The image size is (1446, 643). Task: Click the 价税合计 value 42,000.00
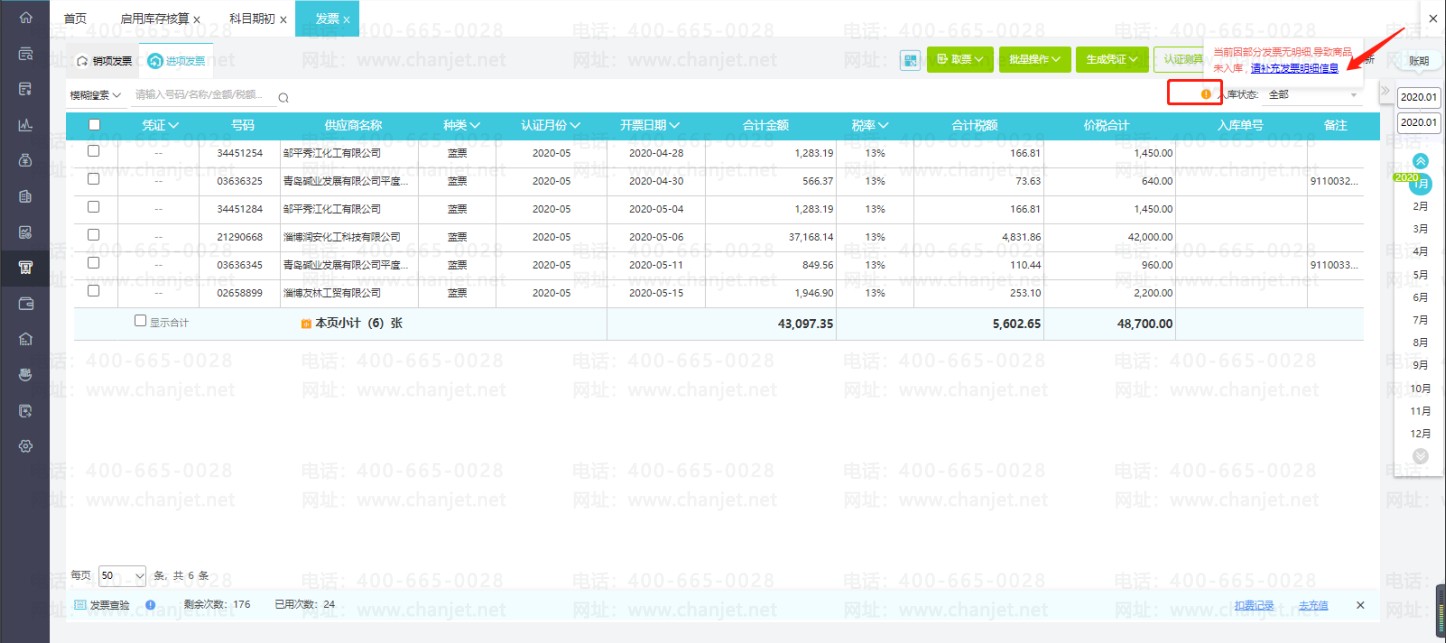pyautogui.click(x=1150, y=237)
